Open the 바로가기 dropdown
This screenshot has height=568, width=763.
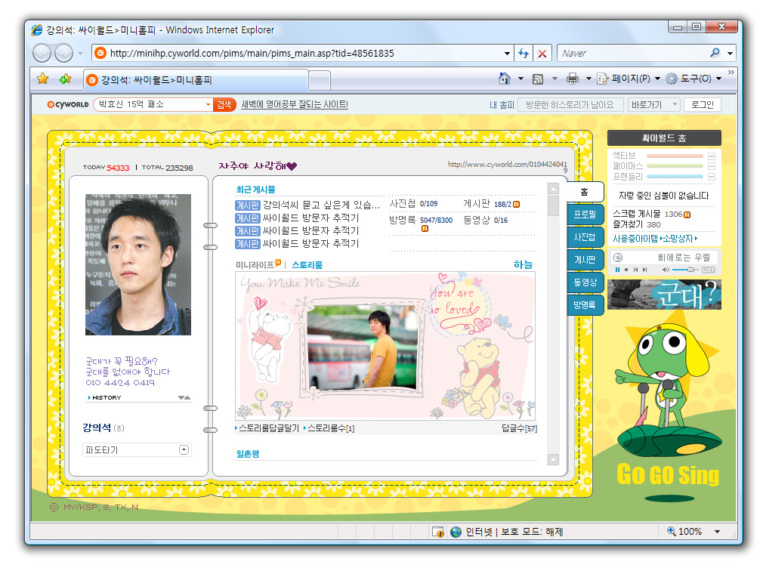pyautogui.click(x=654, y=104)
